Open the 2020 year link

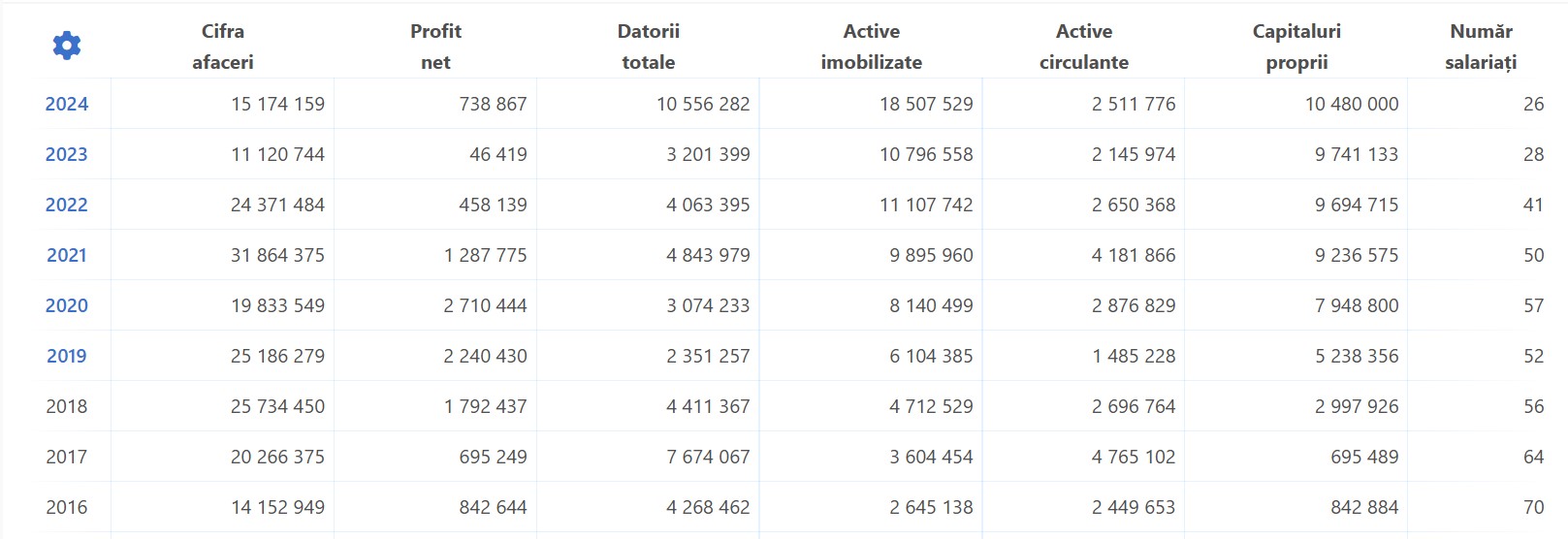[67, 305]
